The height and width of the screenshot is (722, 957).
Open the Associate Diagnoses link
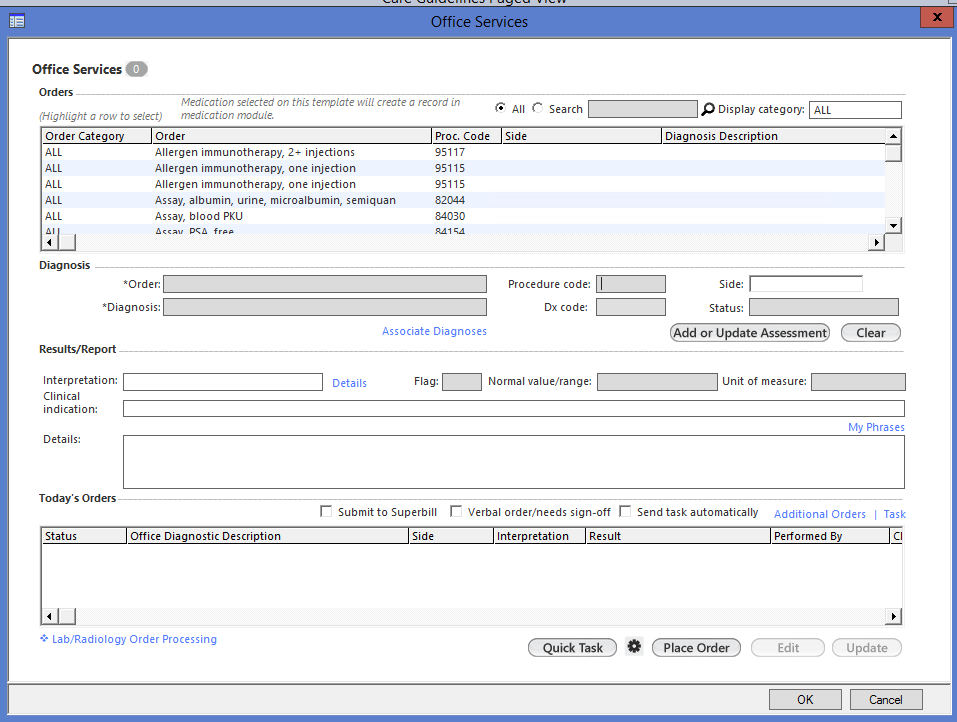(434, 331)
